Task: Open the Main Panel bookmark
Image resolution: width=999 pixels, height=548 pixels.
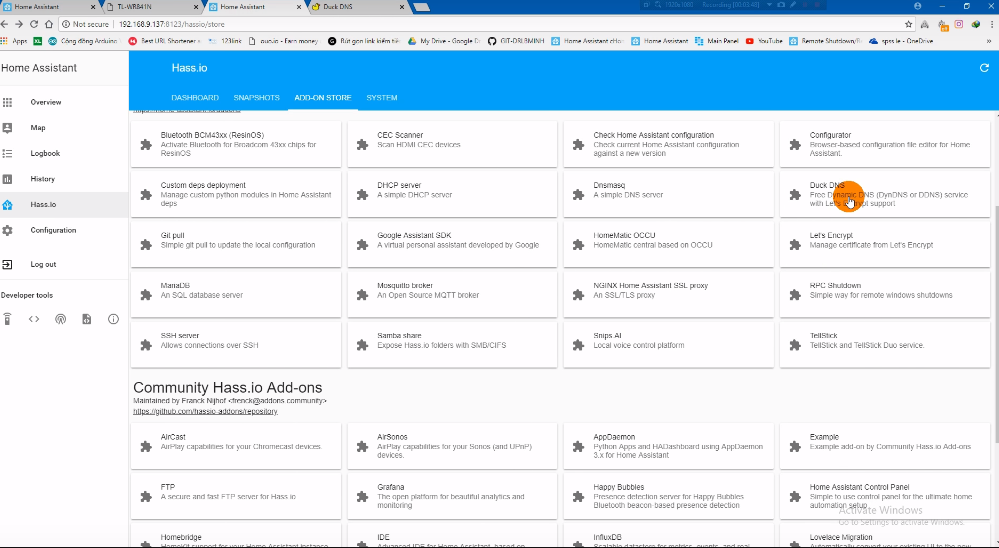Action: (x=718, y=41)
